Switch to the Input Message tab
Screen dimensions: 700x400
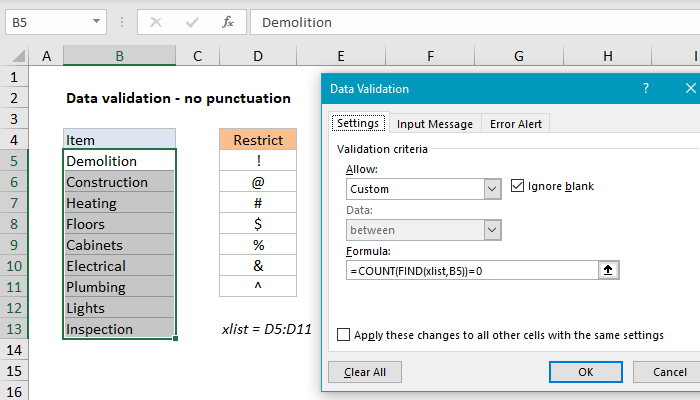coord(434,124)
